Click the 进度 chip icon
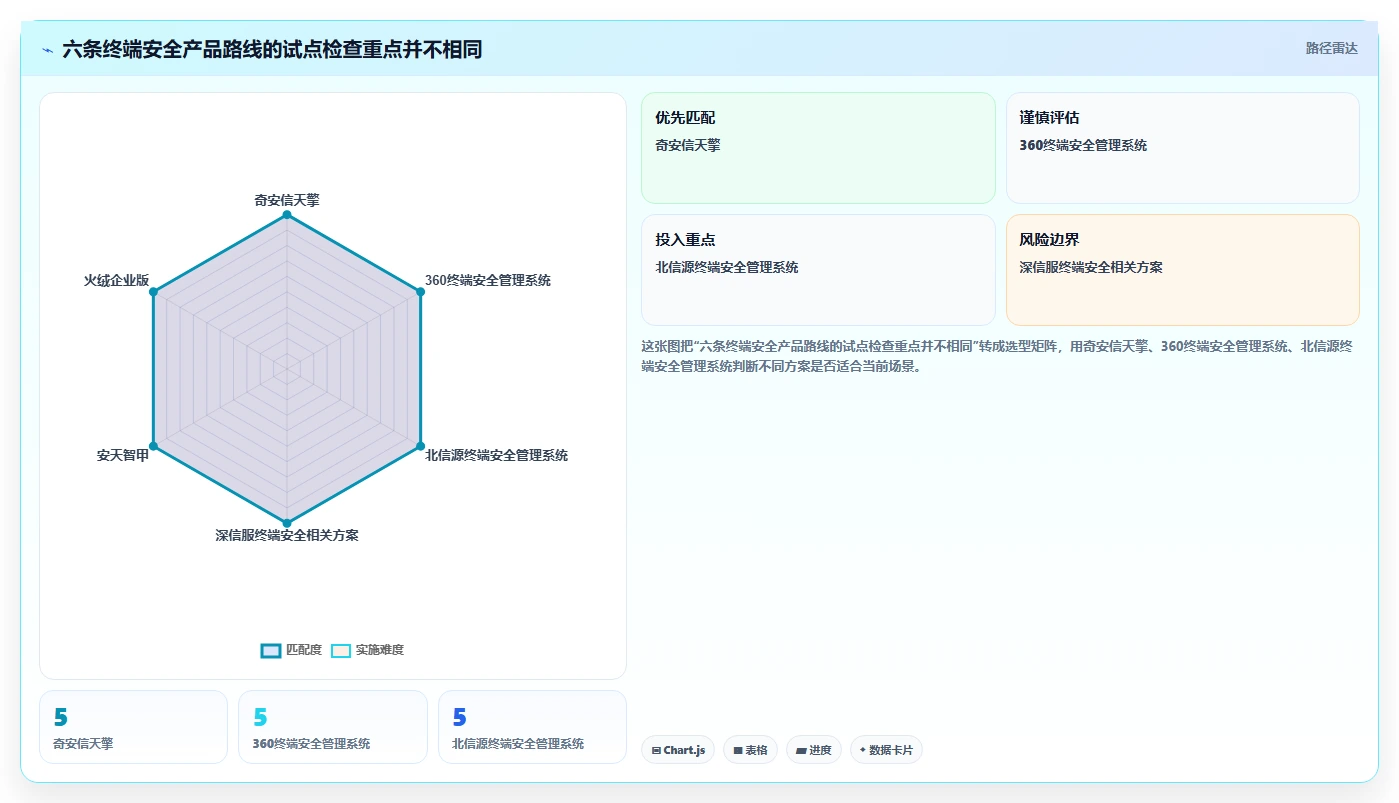 pyautogui.click(x=801, y=750)
